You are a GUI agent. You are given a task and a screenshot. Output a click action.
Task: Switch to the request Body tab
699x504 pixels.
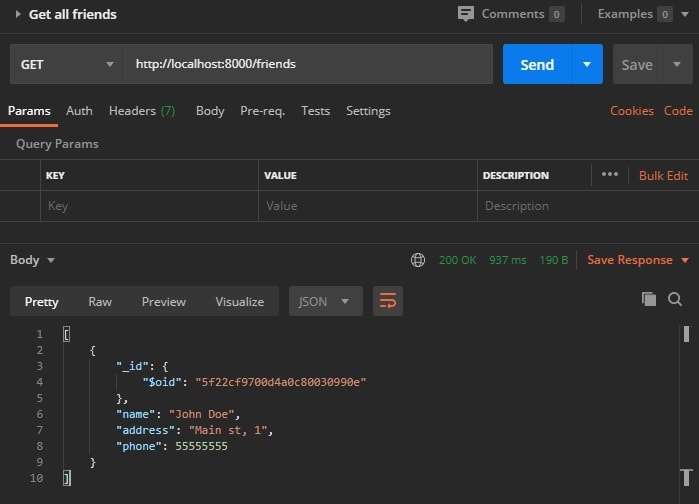point(210,111)
